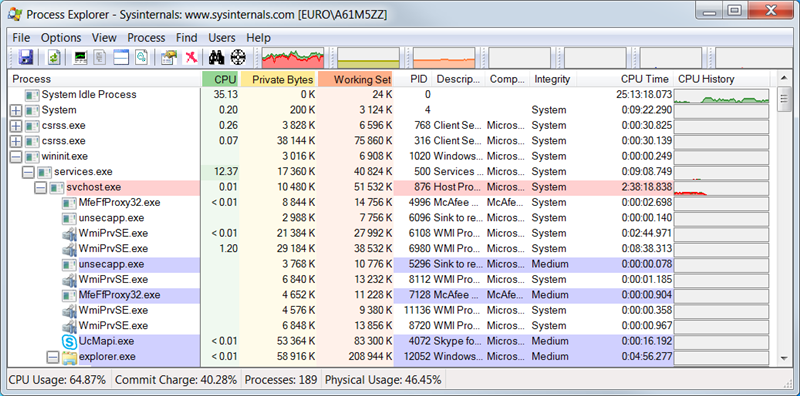The width and height of the screenshot is (800, 396).
Task: Click the vertical scrollbar thumb
Action: (784, 98)
